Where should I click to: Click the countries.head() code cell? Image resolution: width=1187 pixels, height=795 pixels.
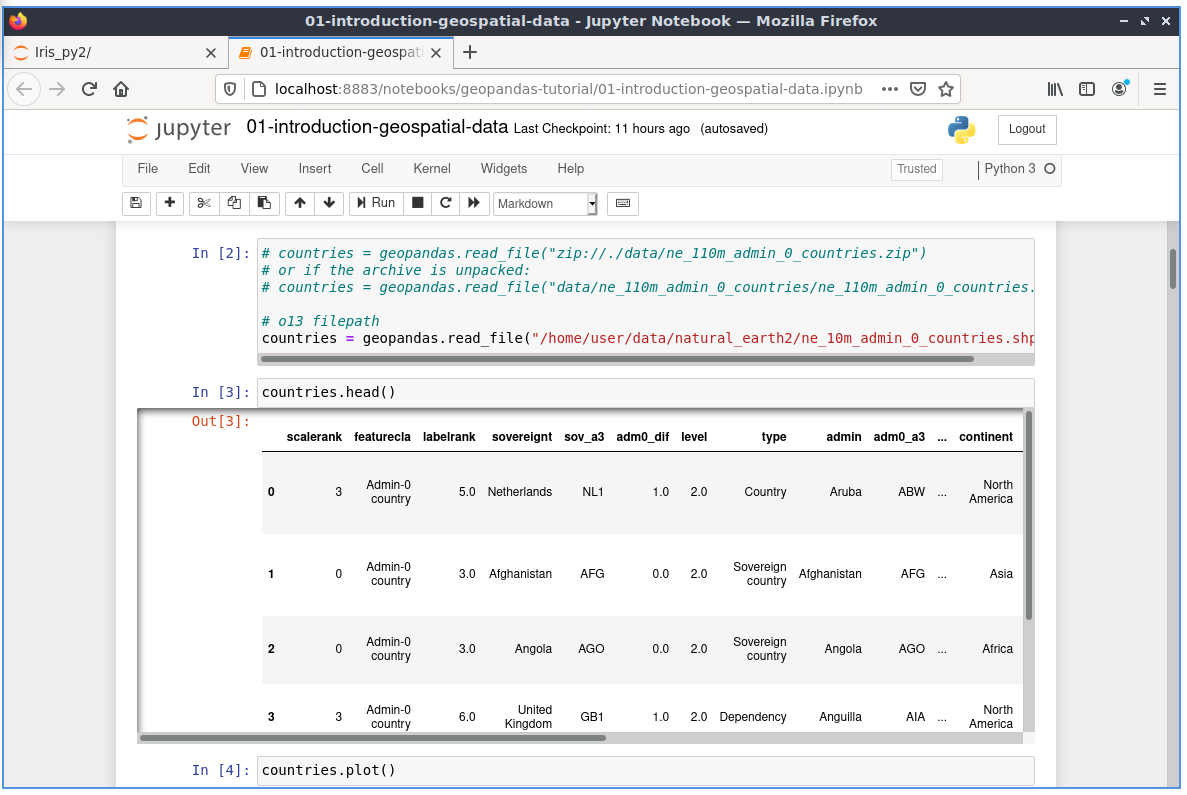coord(648,393)
